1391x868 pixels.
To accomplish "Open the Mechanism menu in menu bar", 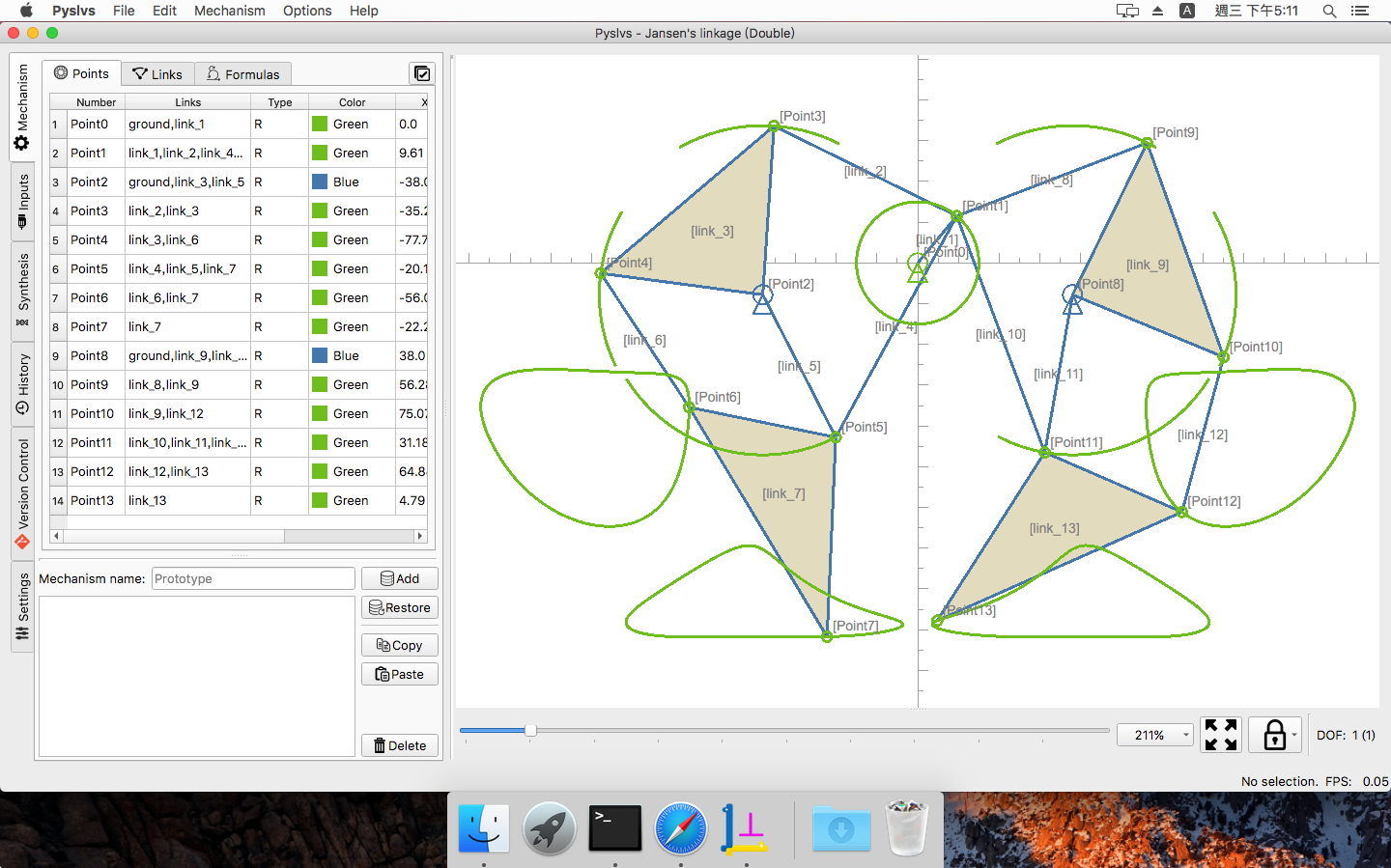I will 230,11.
